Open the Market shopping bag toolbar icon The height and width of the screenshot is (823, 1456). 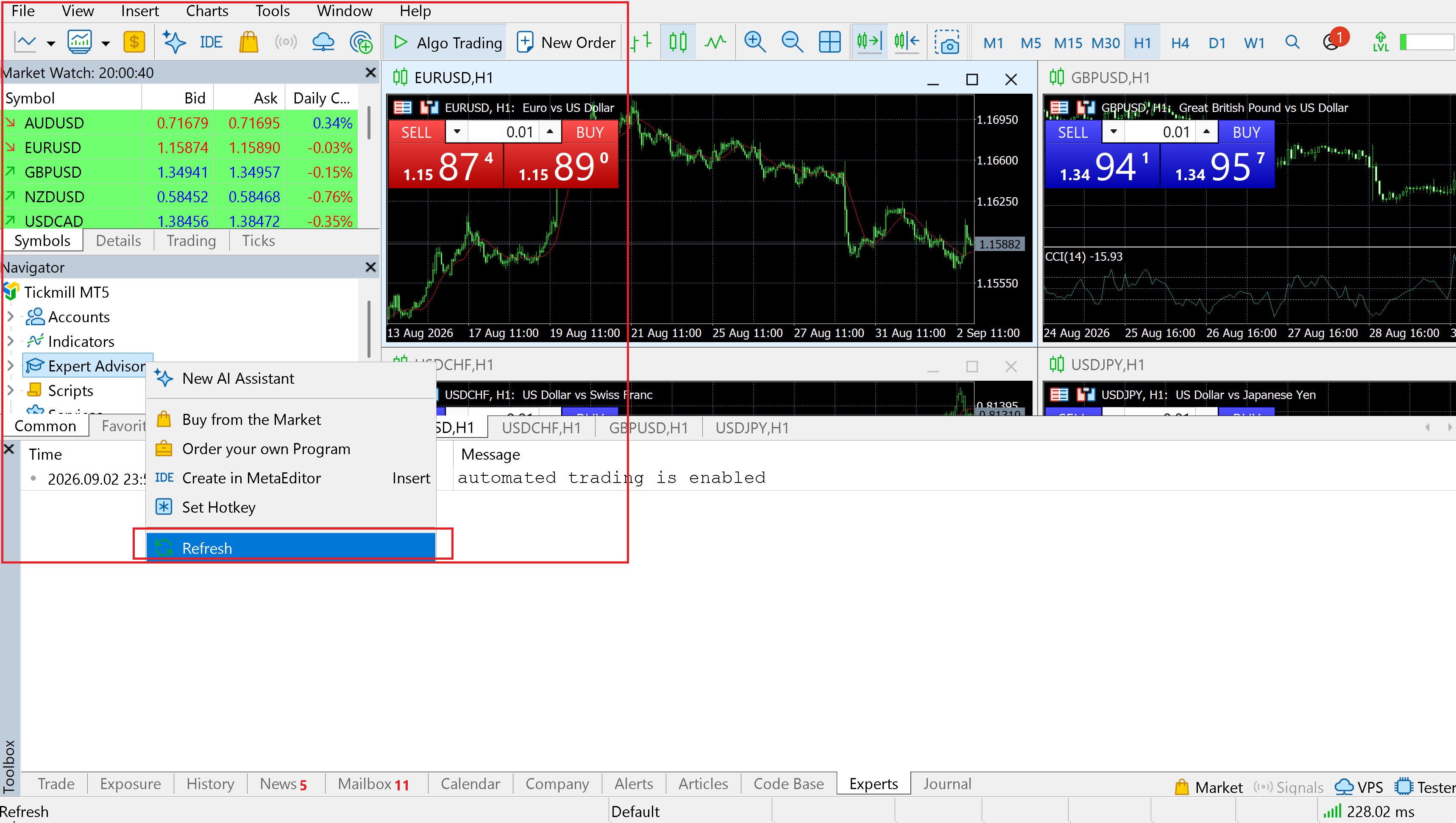tap(249, 42)
